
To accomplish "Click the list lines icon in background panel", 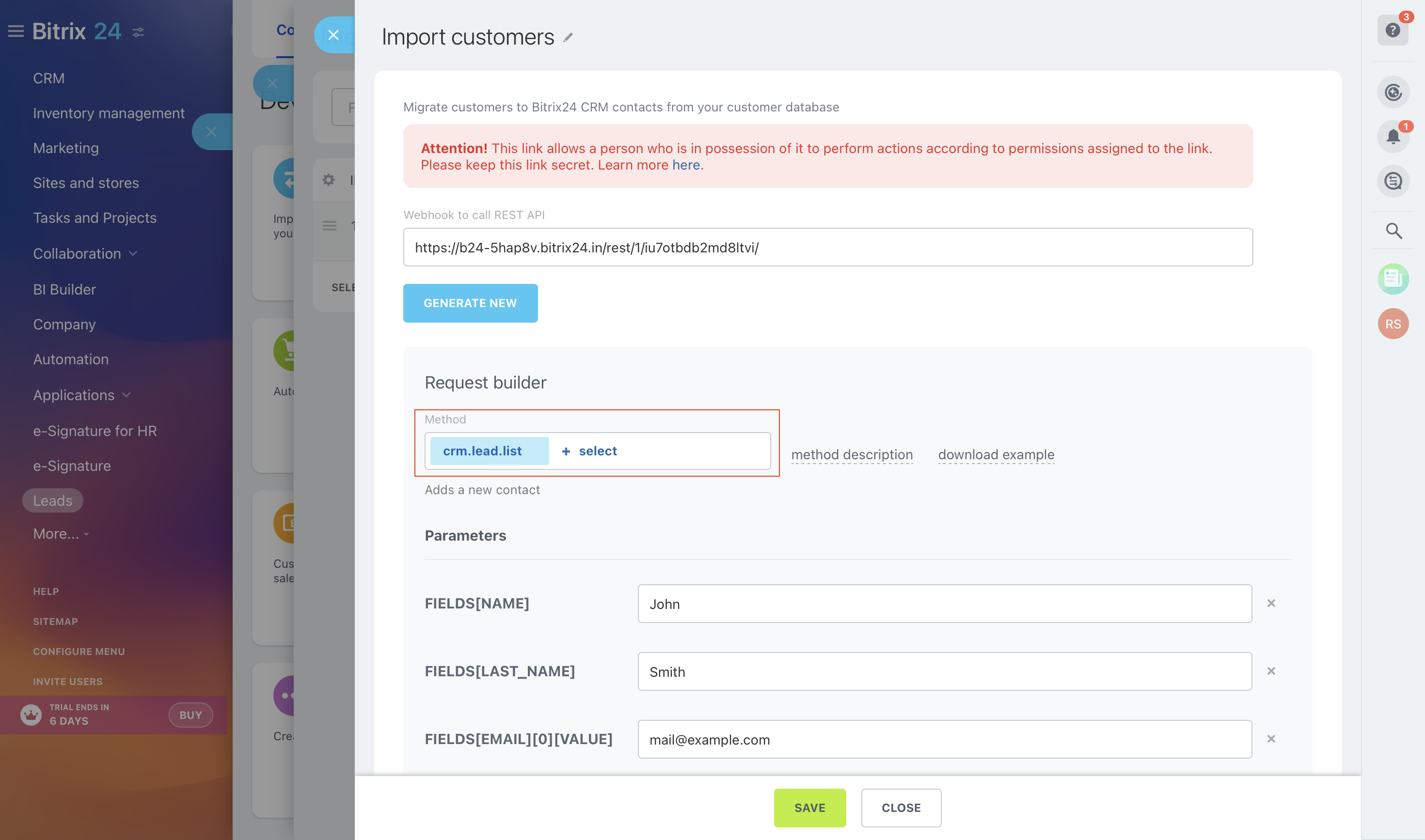I will tap(329, 226).
